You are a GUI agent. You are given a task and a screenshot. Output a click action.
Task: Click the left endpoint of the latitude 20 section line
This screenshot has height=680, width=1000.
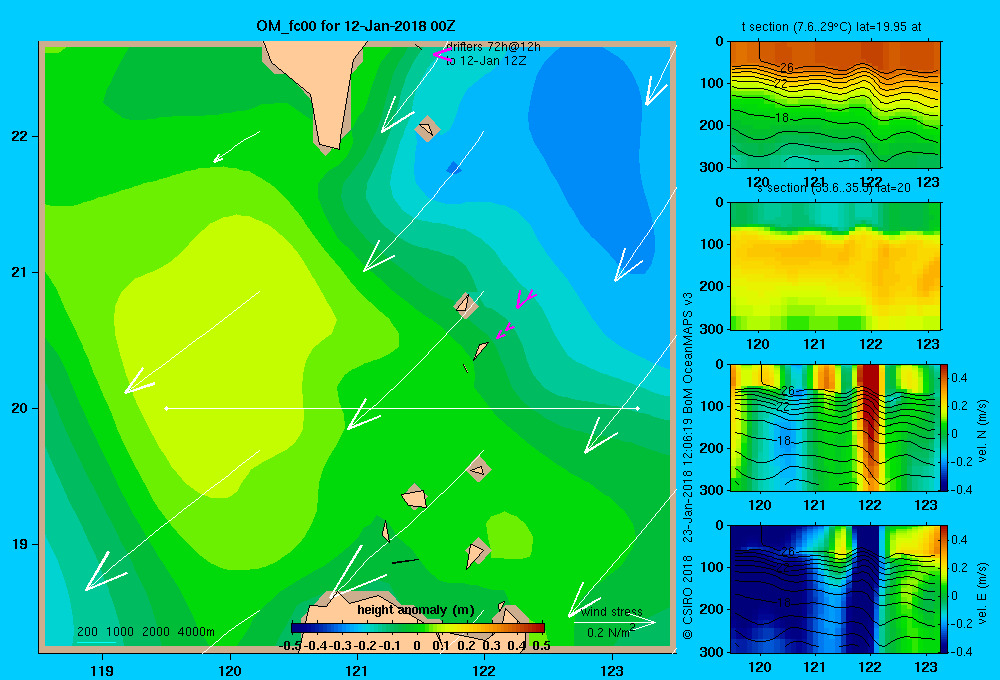point(166,408)
